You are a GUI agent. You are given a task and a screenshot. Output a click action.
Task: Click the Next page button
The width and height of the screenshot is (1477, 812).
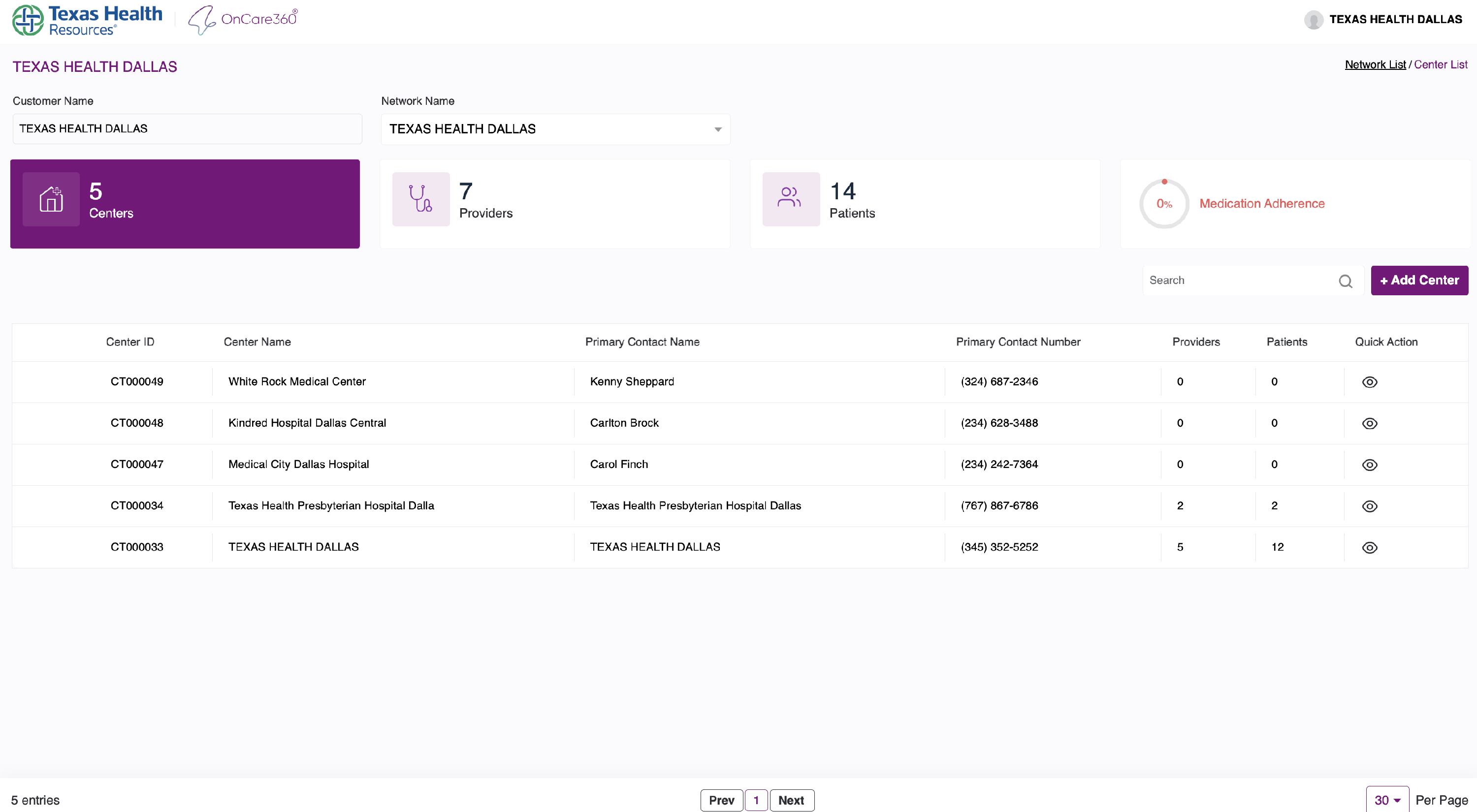pos(791,800)
